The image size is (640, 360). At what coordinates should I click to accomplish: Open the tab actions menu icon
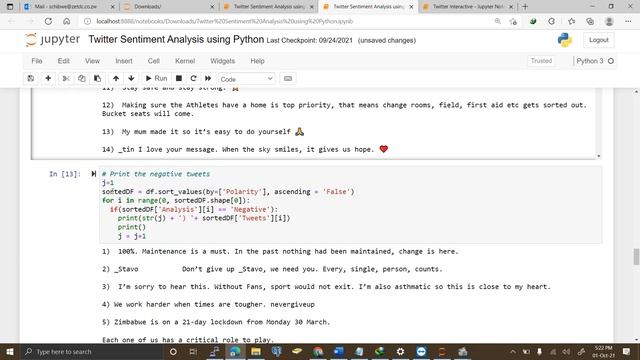point(10,7)
